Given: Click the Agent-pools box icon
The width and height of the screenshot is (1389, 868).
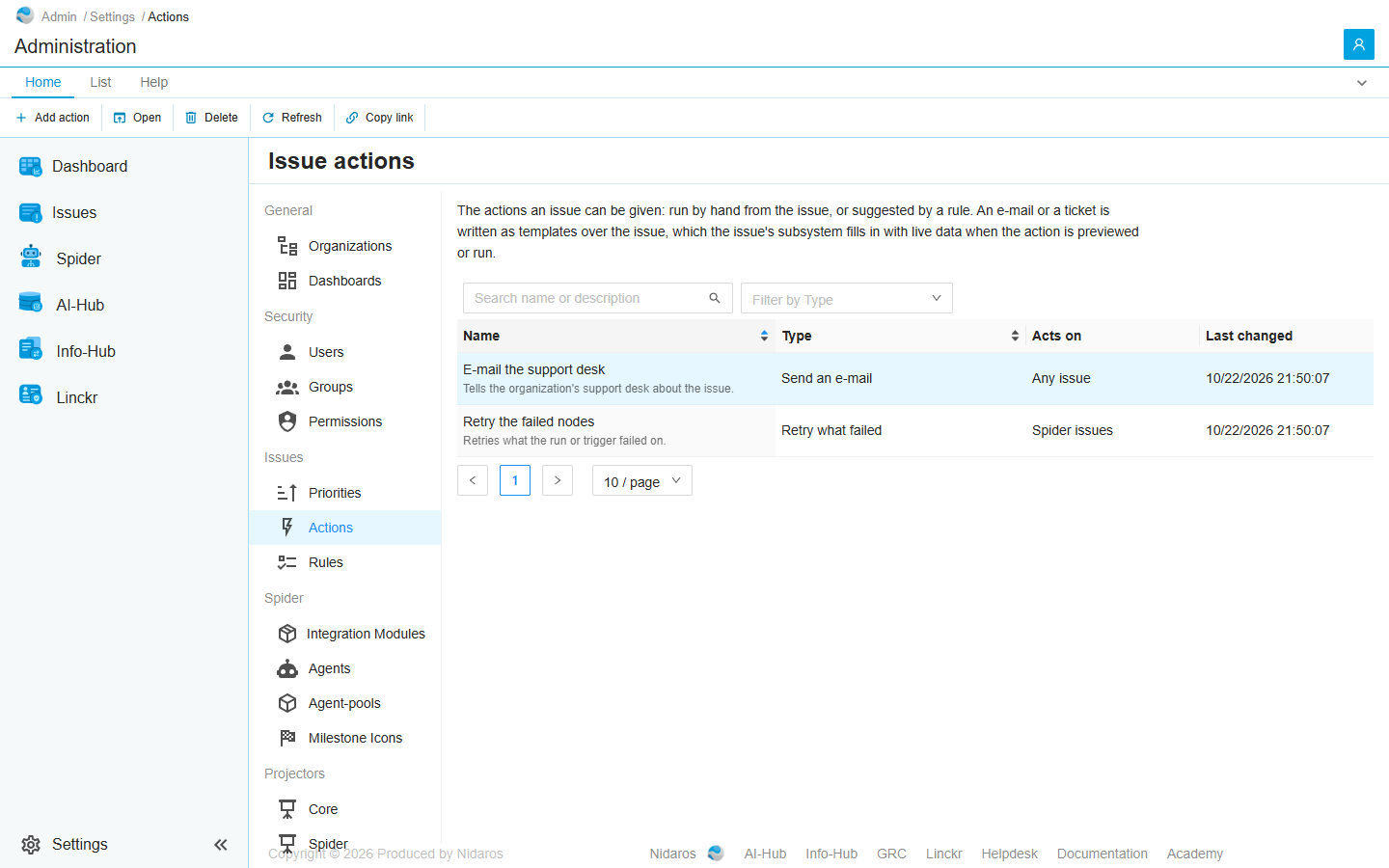Looking at the screenshot, I should [287, 703].
